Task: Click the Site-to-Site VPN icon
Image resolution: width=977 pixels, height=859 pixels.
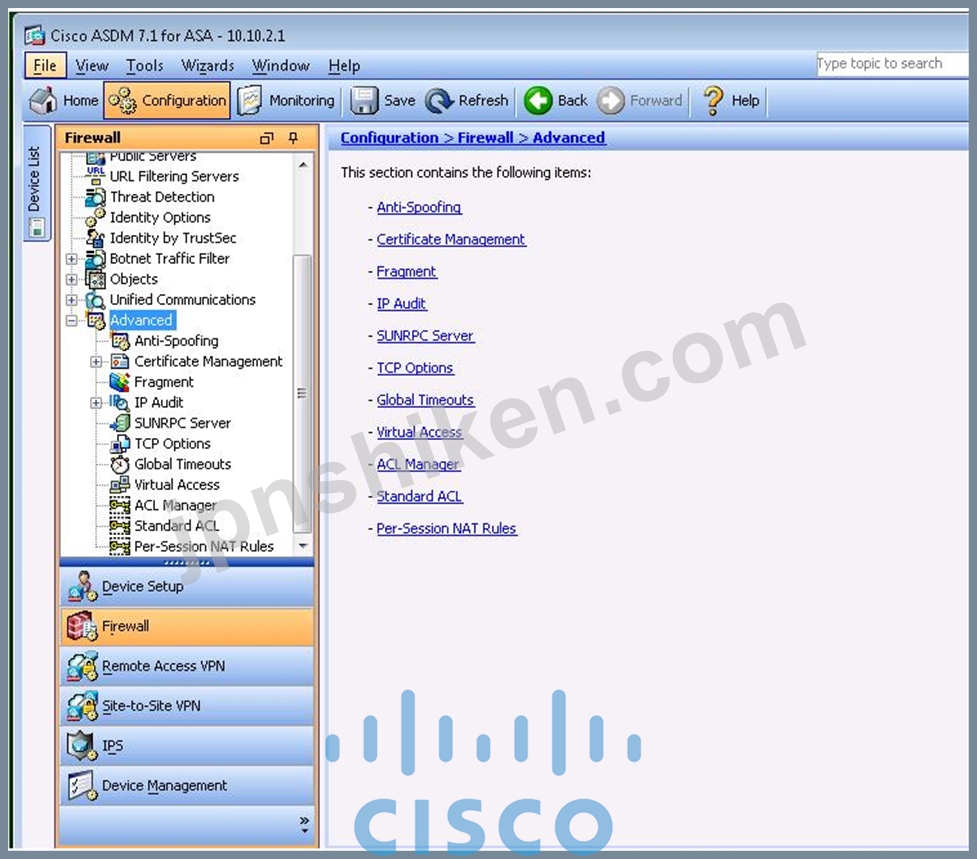Action: pos(83,706)
